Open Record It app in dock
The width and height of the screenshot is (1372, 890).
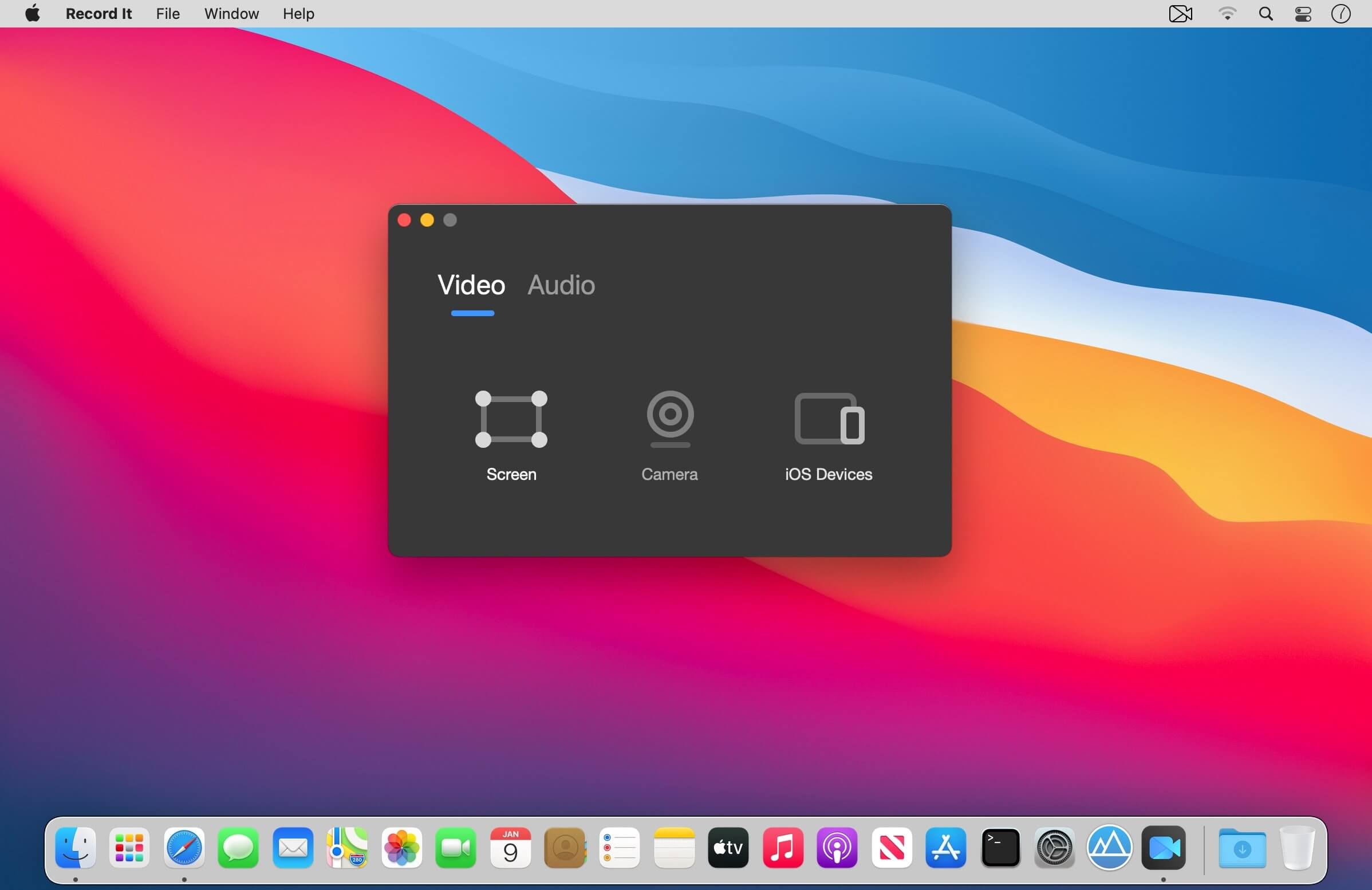click(x=1164, y=848)
